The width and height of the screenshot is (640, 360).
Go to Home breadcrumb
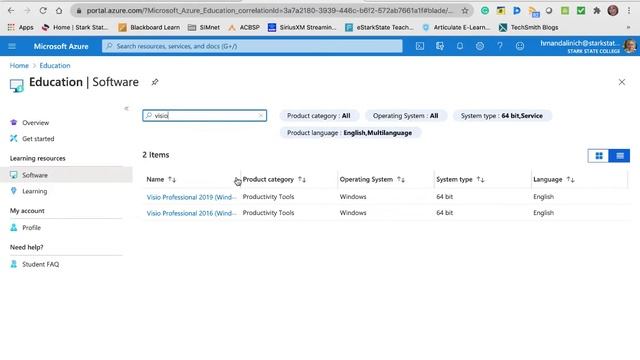click(19, 65)
